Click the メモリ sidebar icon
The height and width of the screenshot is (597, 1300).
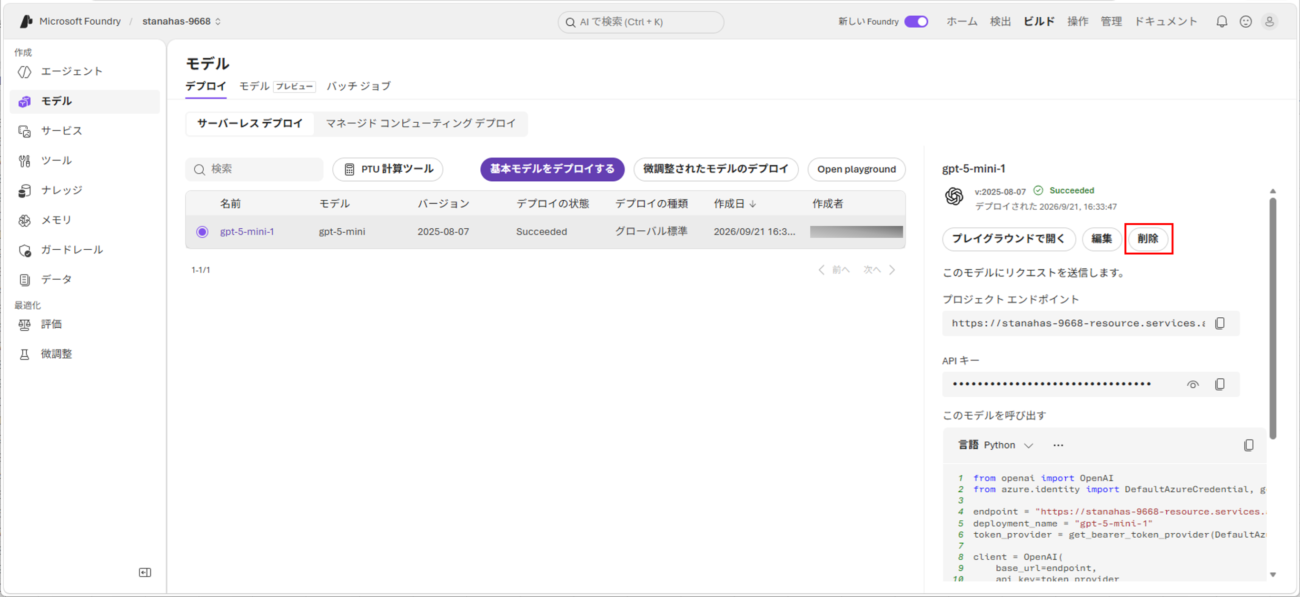pos(25,220)
